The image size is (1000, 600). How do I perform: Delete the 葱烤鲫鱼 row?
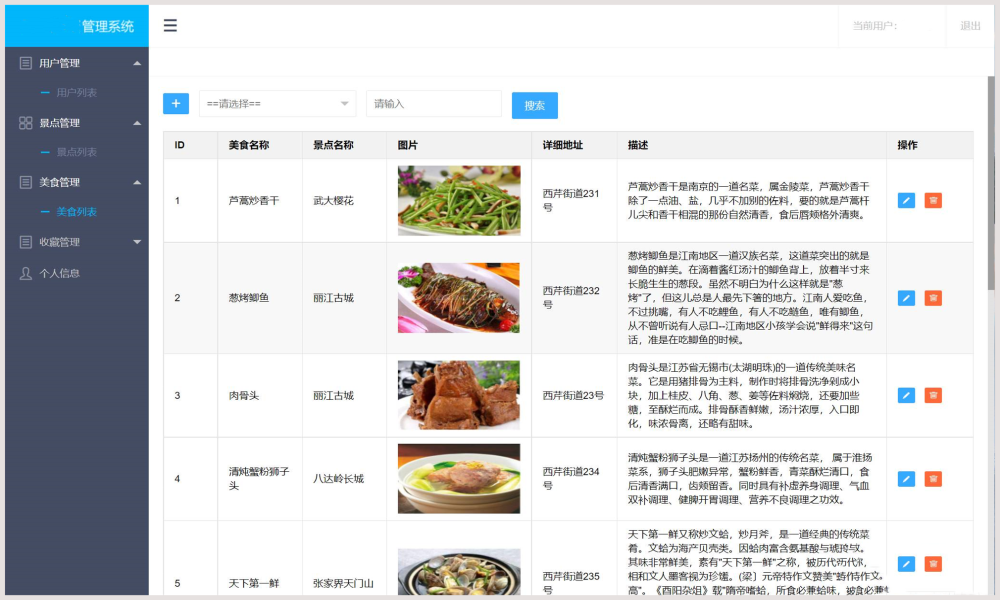[933, 298]
